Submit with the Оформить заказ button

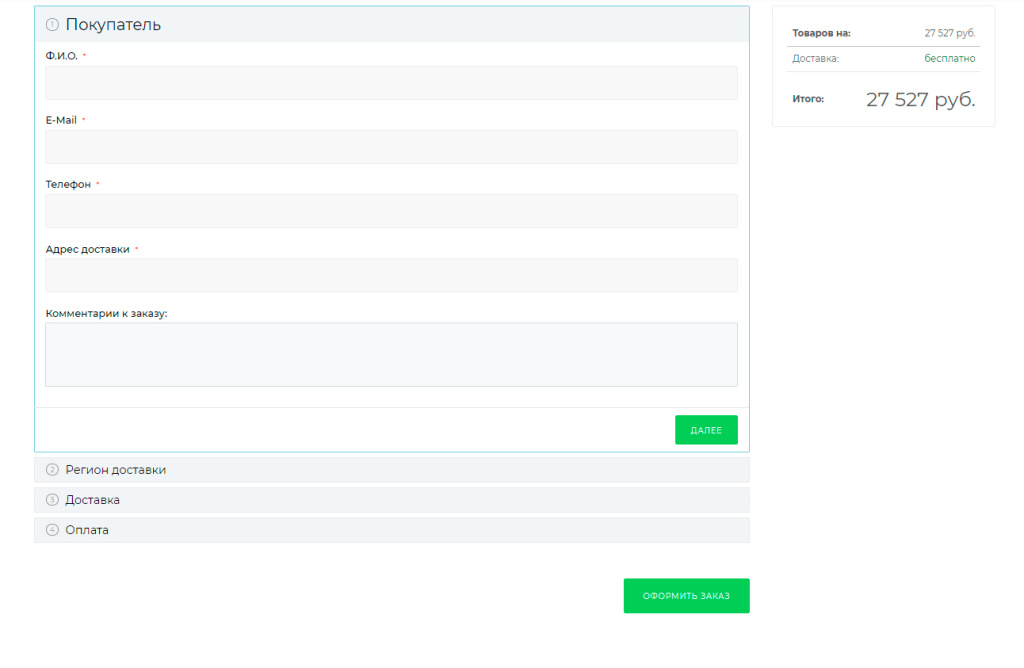(686, 596)
